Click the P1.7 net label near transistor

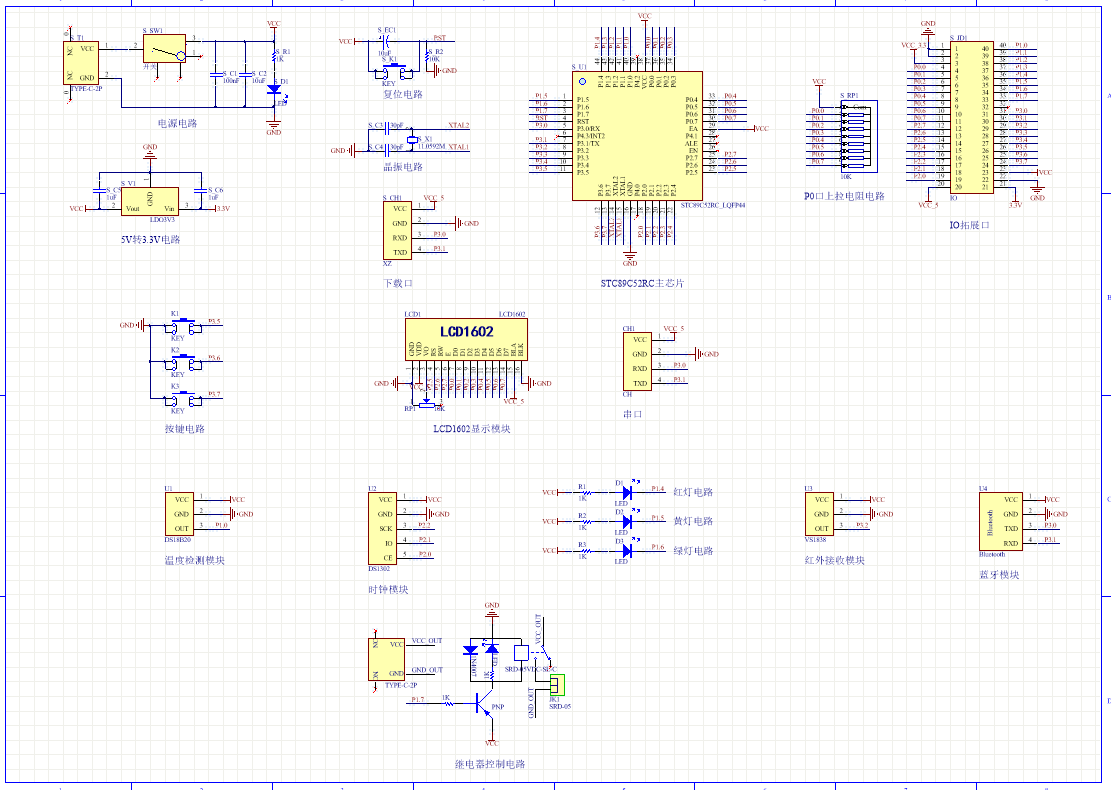417,699
